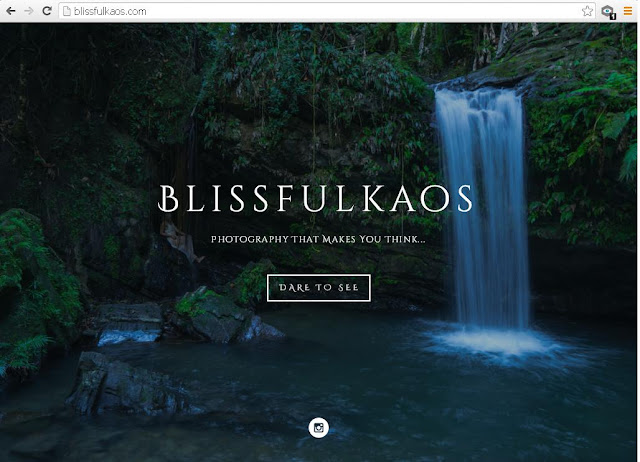640x462 pixels.
Task: Go back using the browser back arrow
Action: tap(11, 11)
